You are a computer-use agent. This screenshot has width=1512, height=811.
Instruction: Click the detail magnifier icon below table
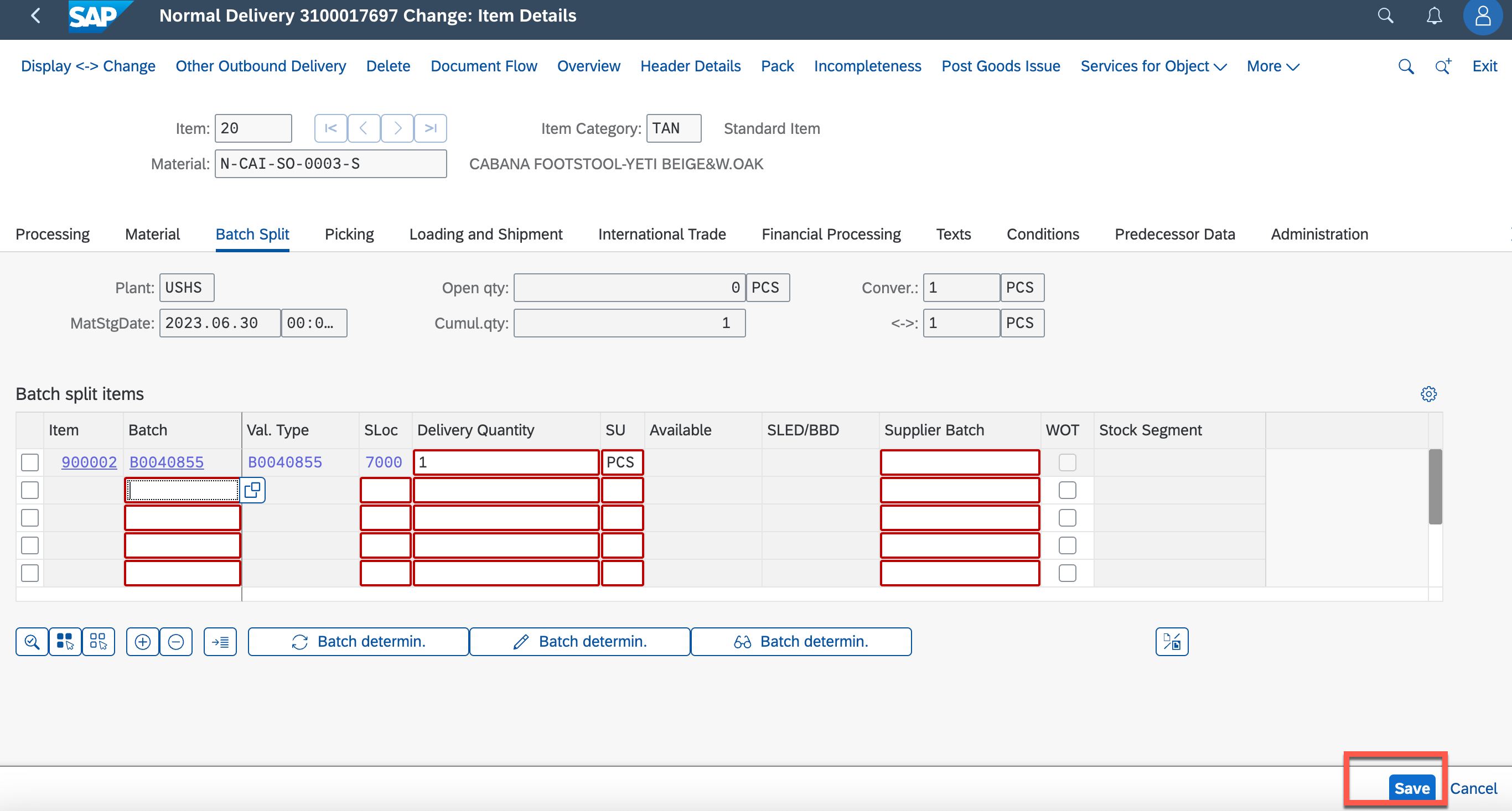point(32,641)
